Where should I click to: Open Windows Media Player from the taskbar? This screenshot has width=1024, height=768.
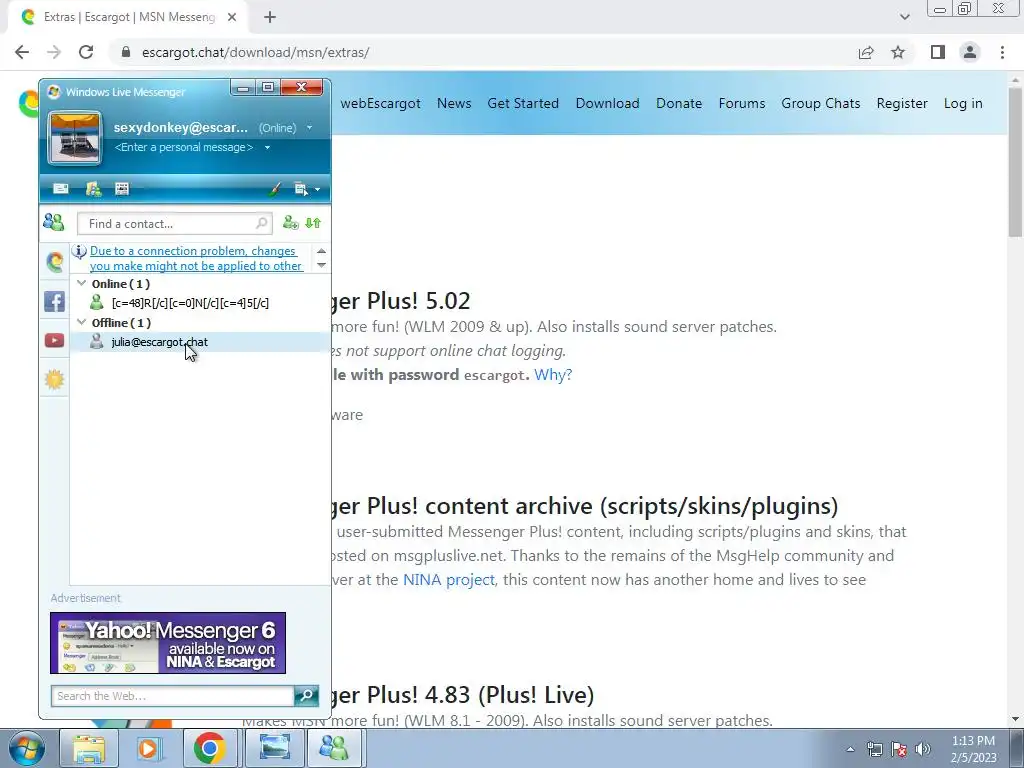(149, 749)
